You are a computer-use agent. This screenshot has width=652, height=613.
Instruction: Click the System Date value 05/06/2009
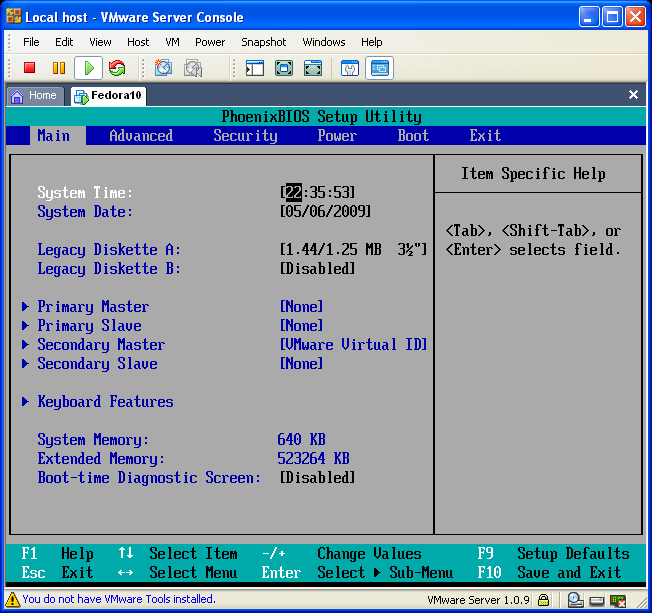326,211
